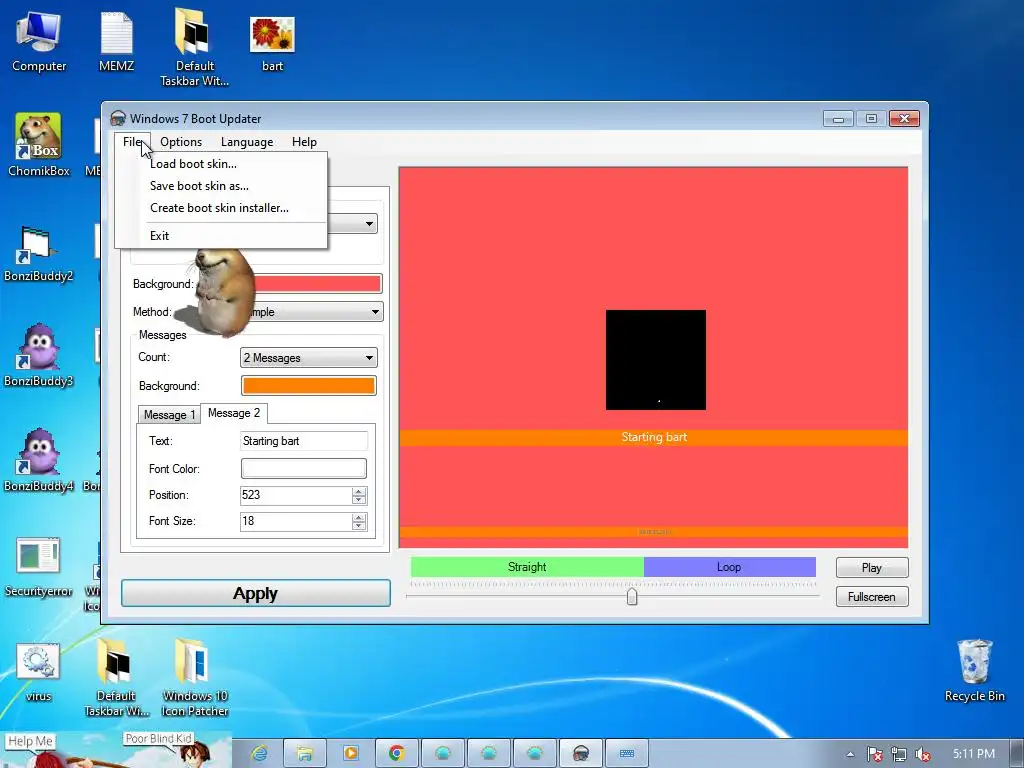Choose Save boot skin as...

click(221, 186)
